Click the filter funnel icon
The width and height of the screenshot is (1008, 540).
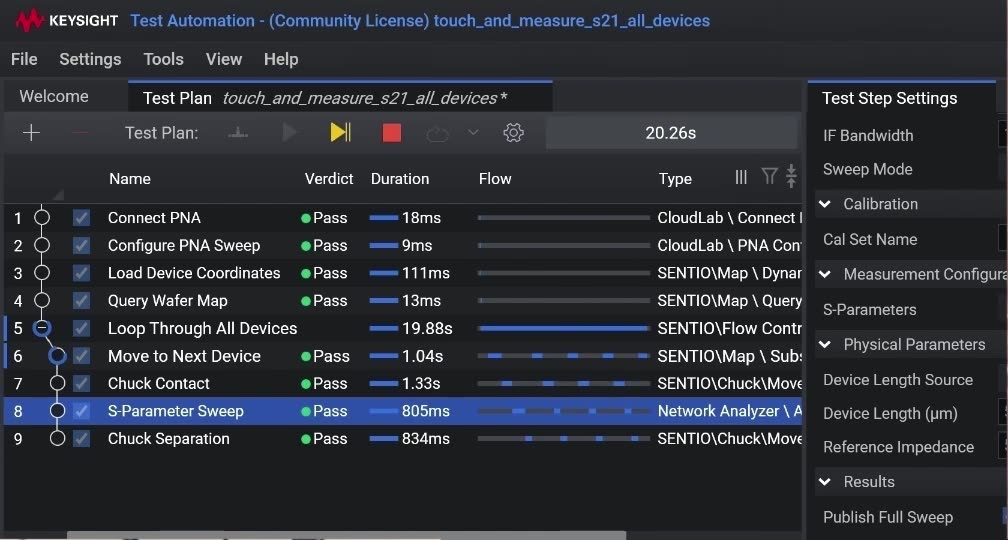coord(769,176)
